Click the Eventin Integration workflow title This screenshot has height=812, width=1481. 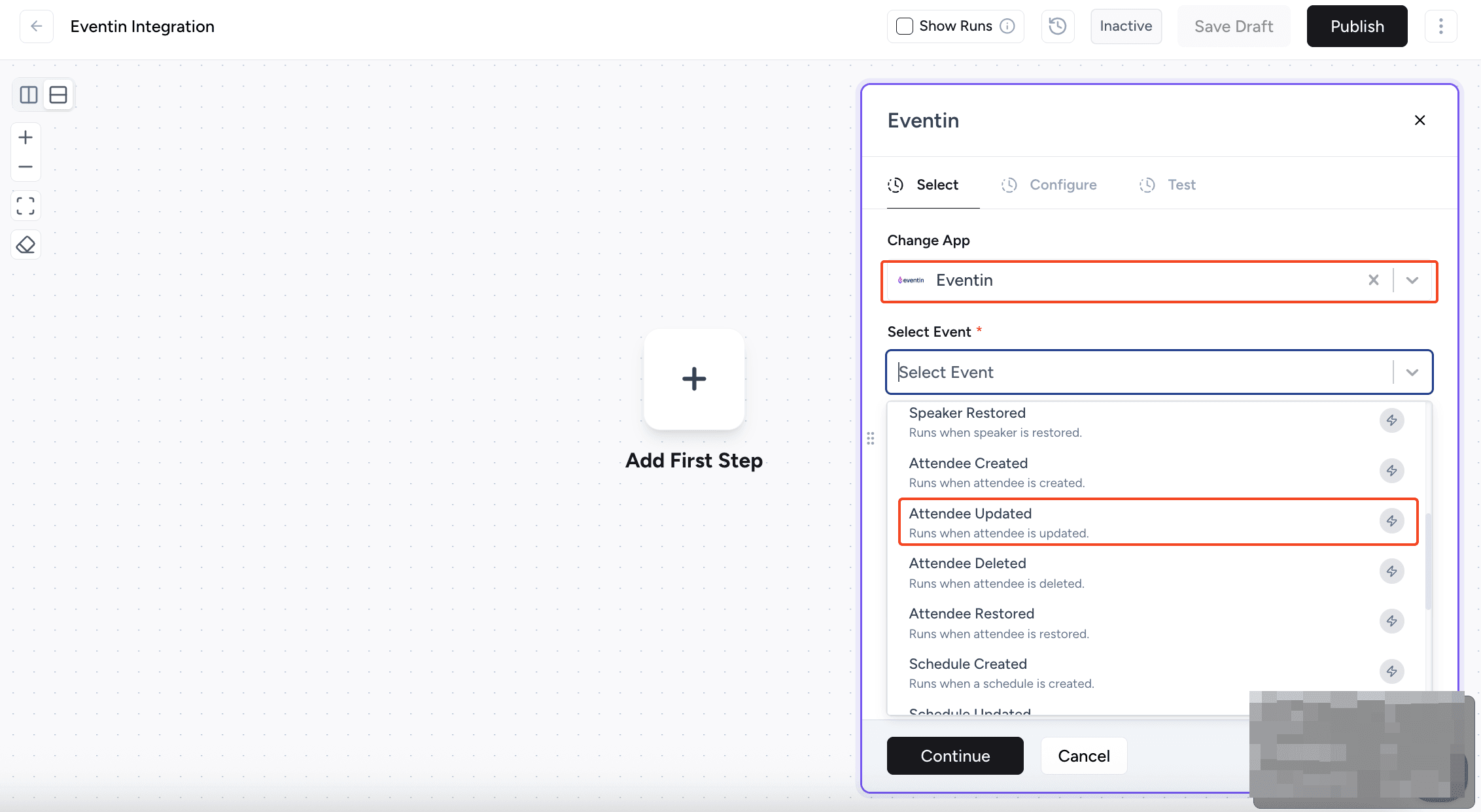143,26
